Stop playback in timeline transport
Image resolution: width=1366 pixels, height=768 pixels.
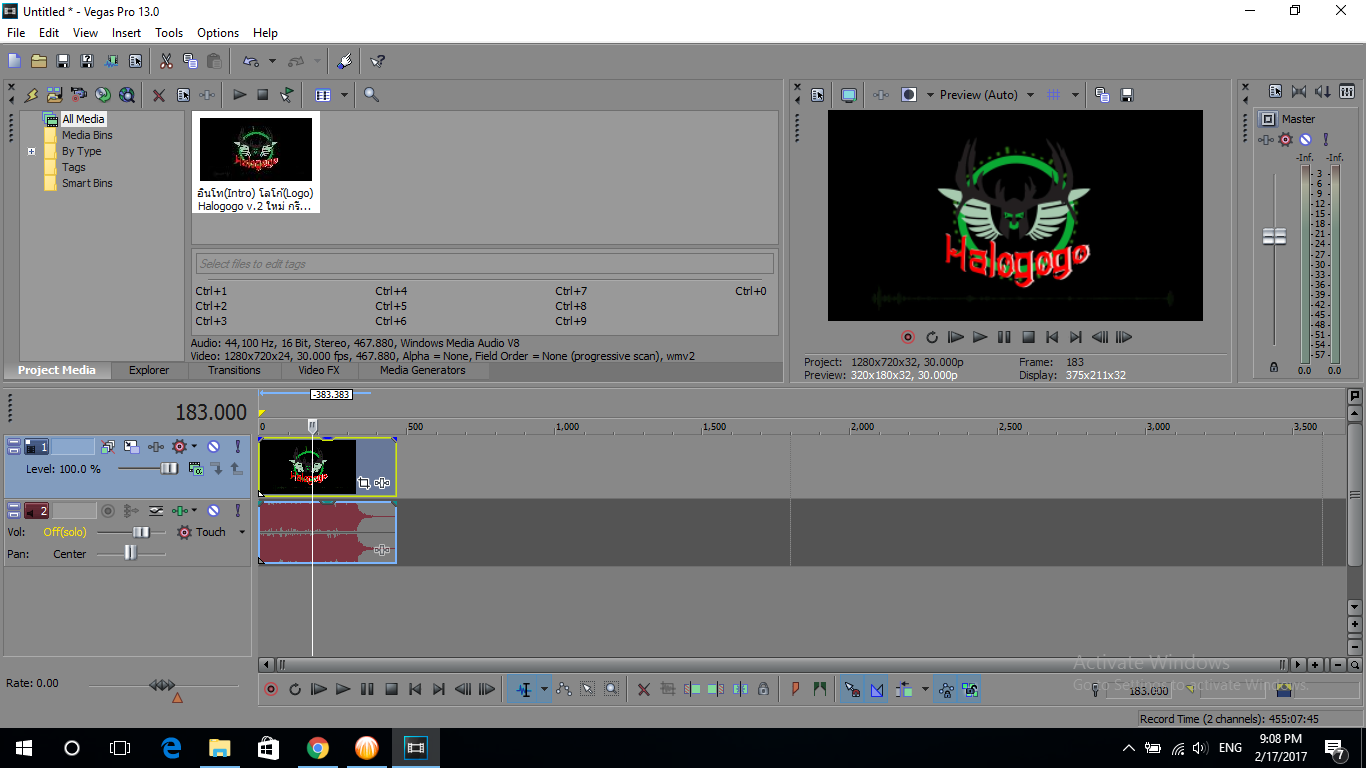click(x=391, y=689)
